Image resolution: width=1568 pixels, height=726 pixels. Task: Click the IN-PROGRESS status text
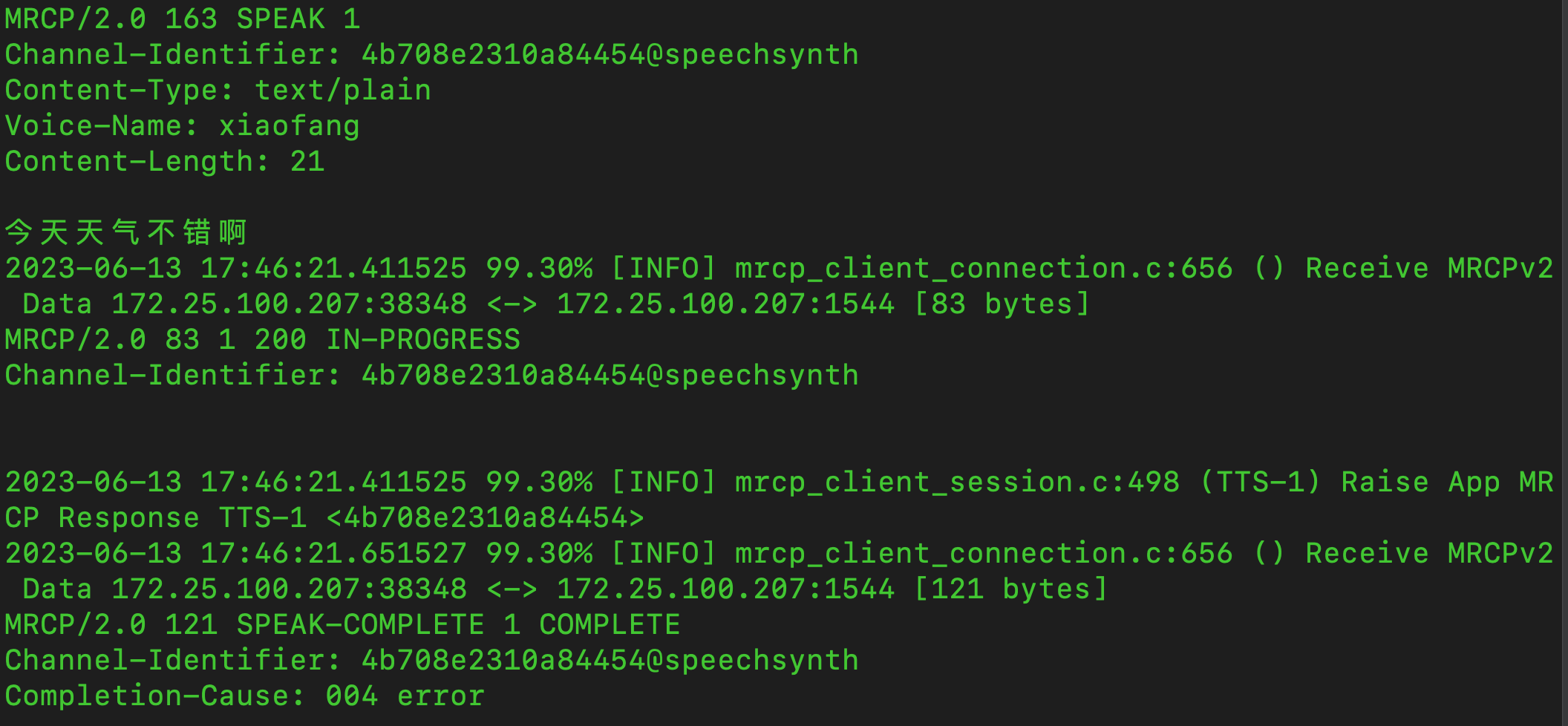423,340
